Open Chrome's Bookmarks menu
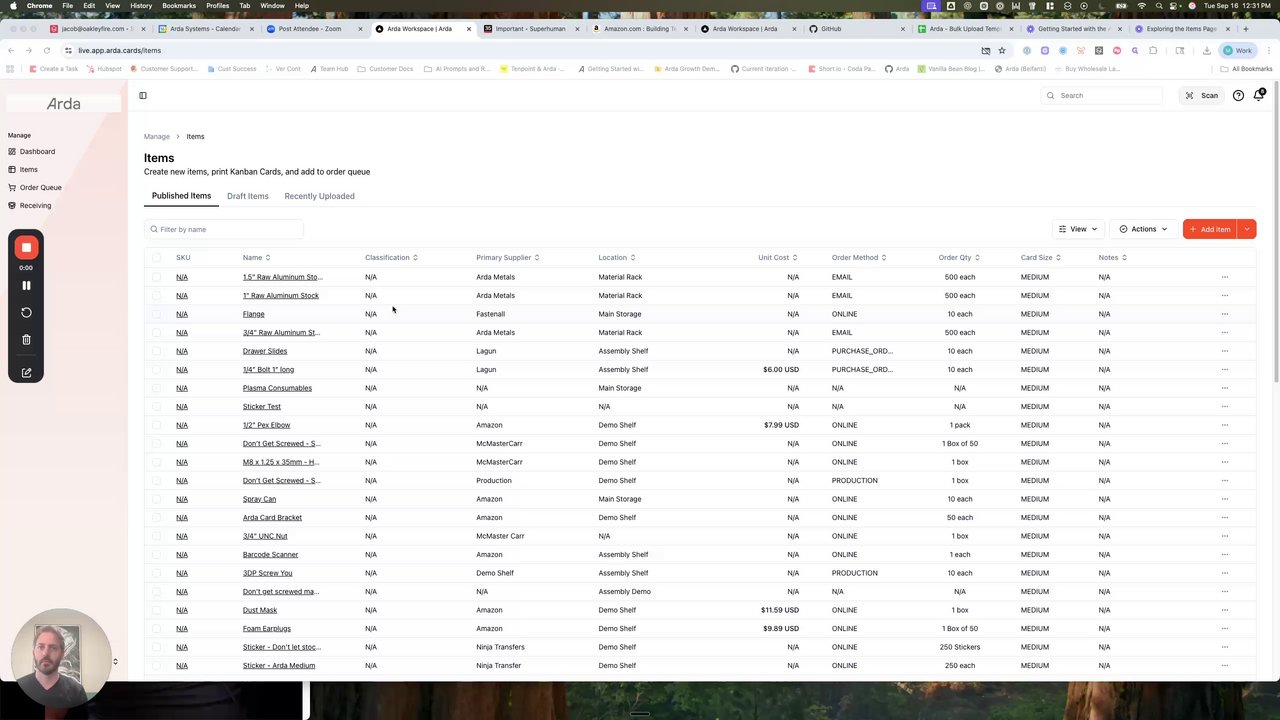 [x=179, y=6]
